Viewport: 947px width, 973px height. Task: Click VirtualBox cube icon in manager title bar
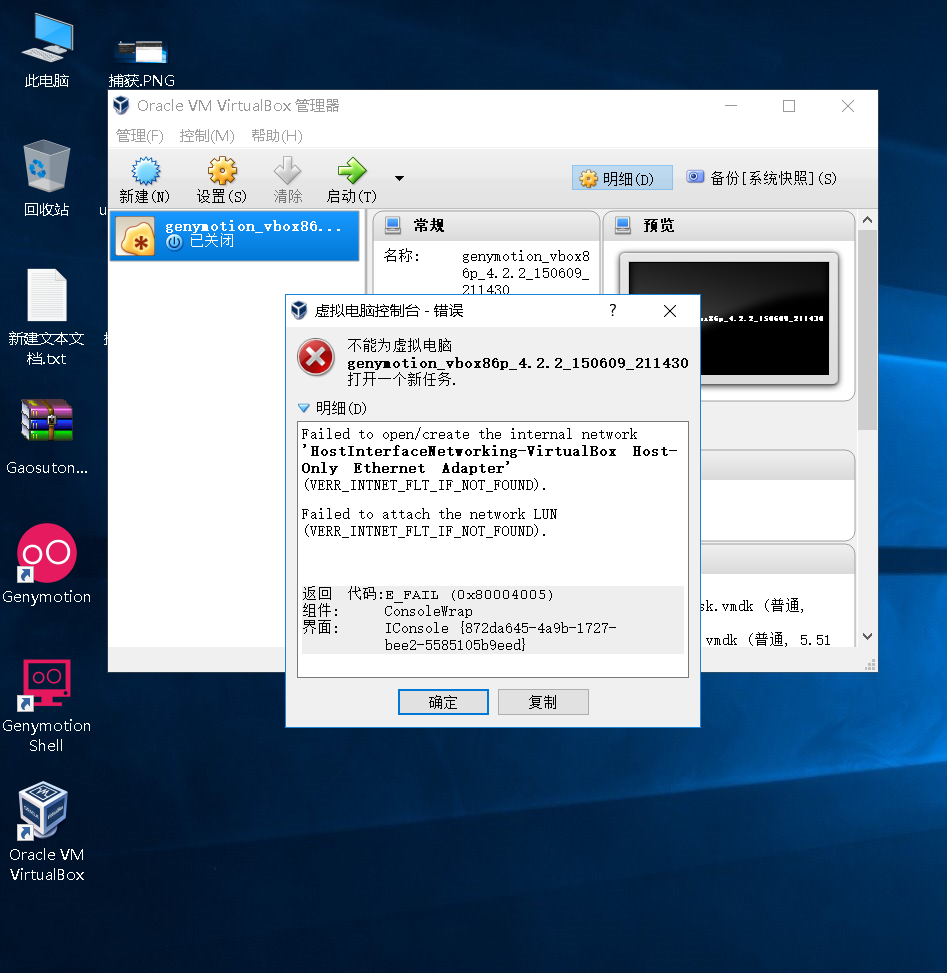pyautogui.click(x=121, y=105)
